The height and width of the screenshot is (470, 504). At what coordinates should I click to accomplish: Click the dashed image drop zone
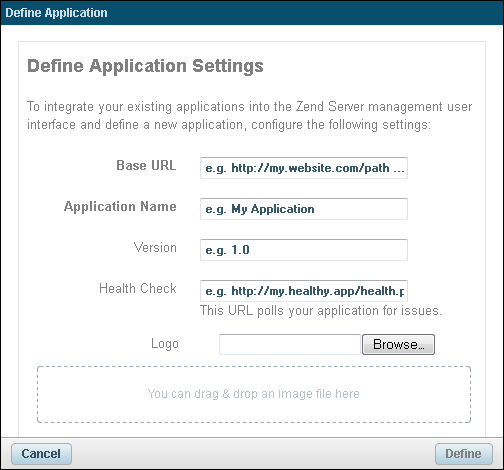coord(254,394)
